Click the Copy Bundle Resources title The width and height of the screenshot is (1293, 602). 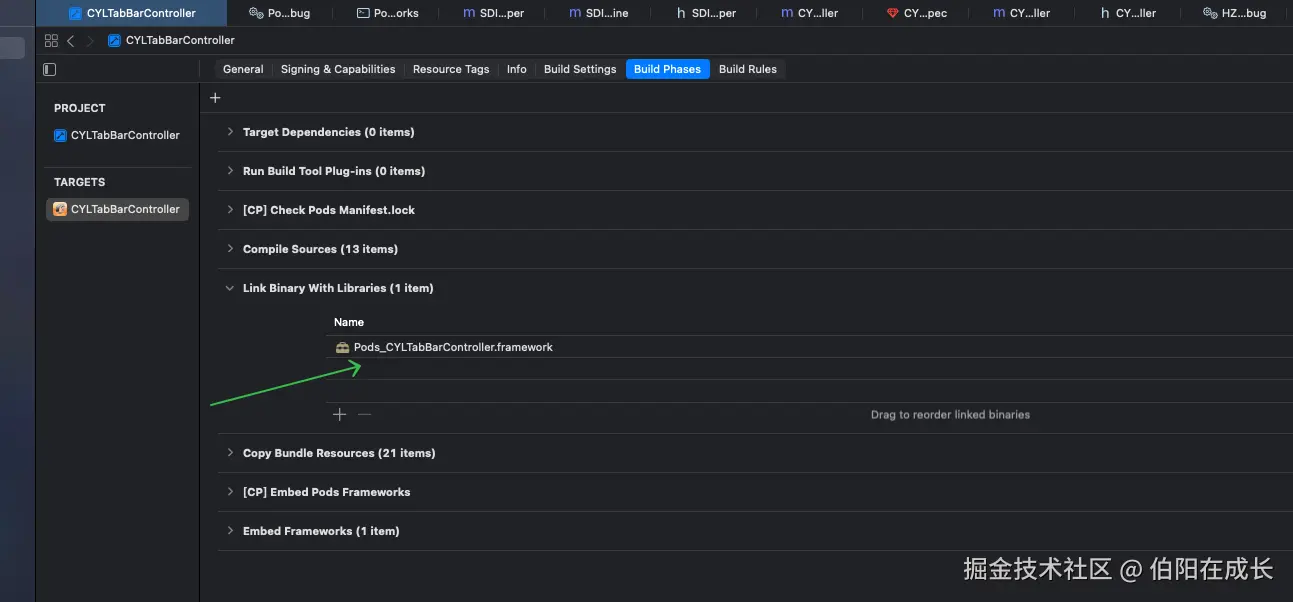click(x=339, y=453)
